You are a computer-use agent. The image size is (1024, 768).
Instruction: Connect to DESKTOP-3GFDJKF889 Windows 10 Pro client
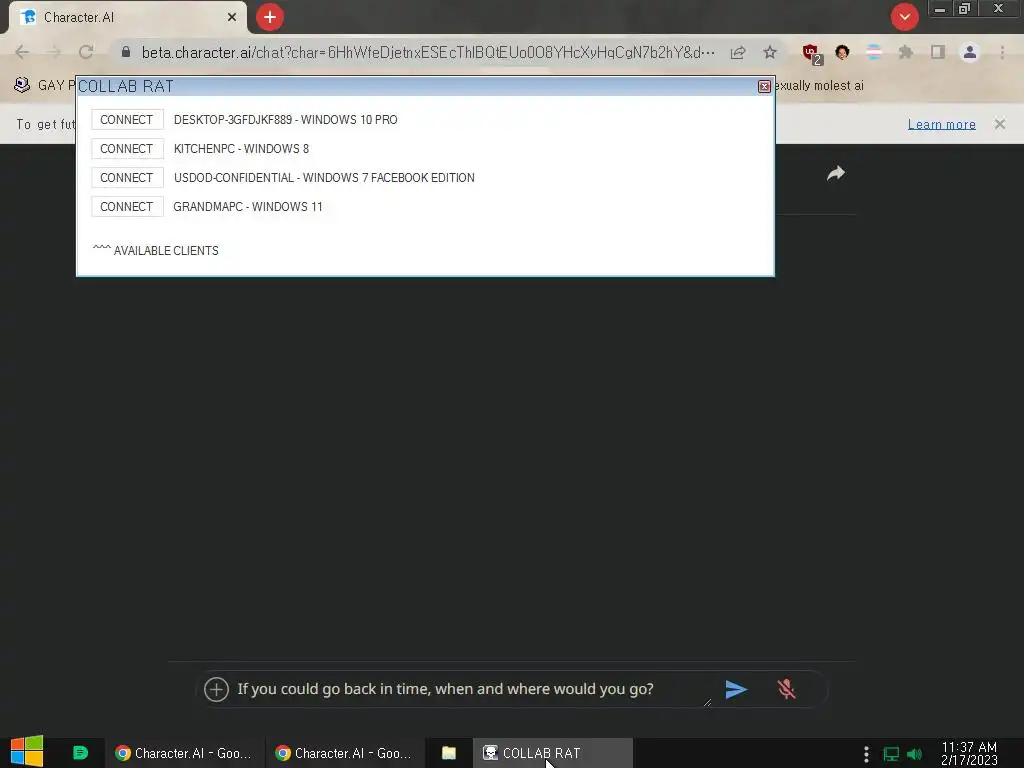127,120
